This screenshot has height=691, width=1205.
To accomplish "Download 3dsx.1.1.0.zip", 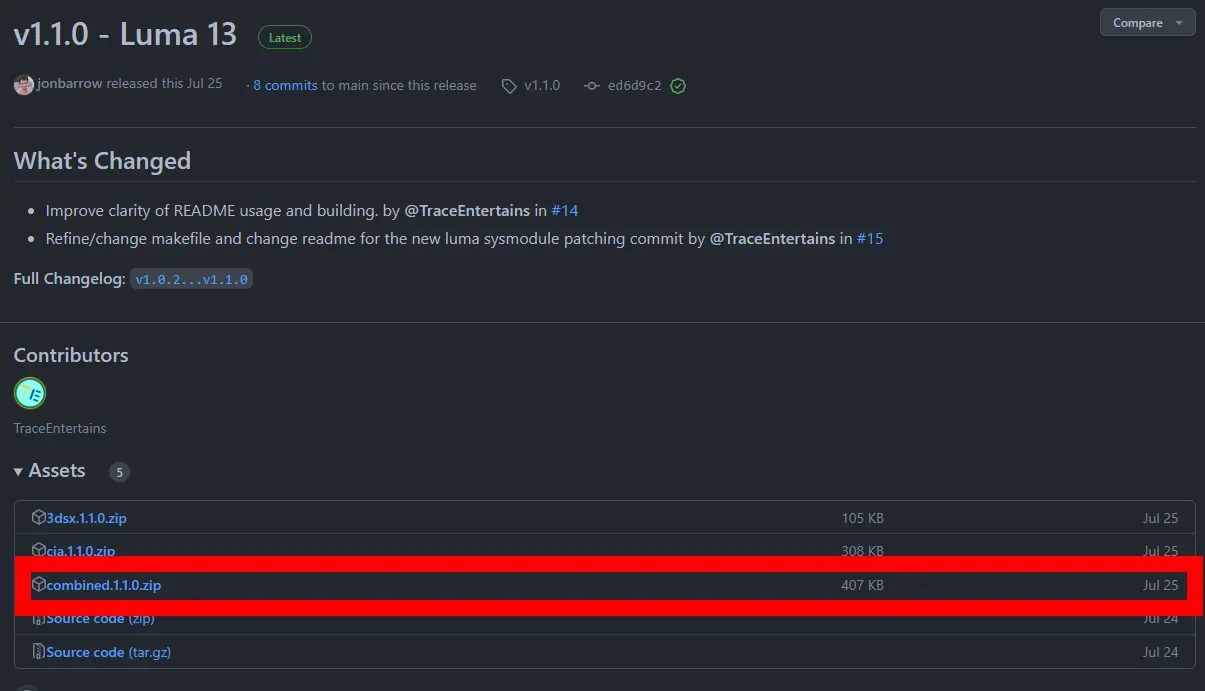I will point(86,518).
